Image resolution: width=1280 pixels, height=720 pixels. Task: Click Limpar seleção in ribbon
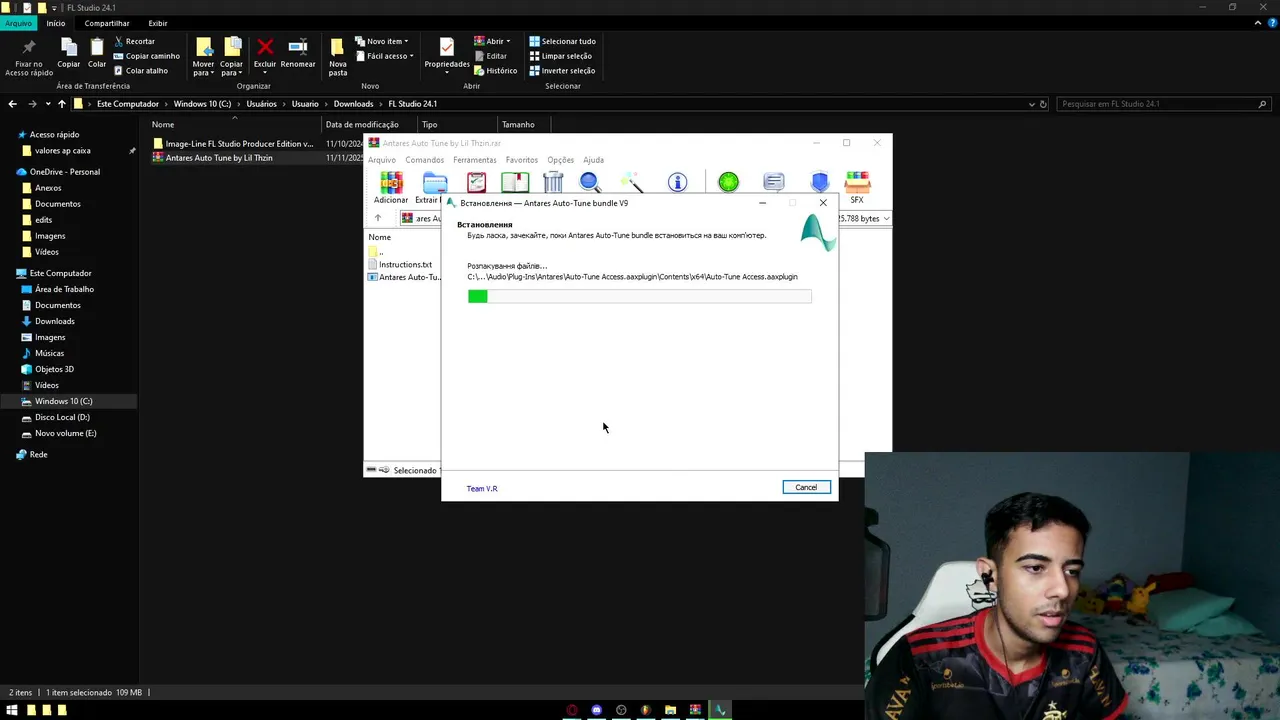[x=560, y=56]
